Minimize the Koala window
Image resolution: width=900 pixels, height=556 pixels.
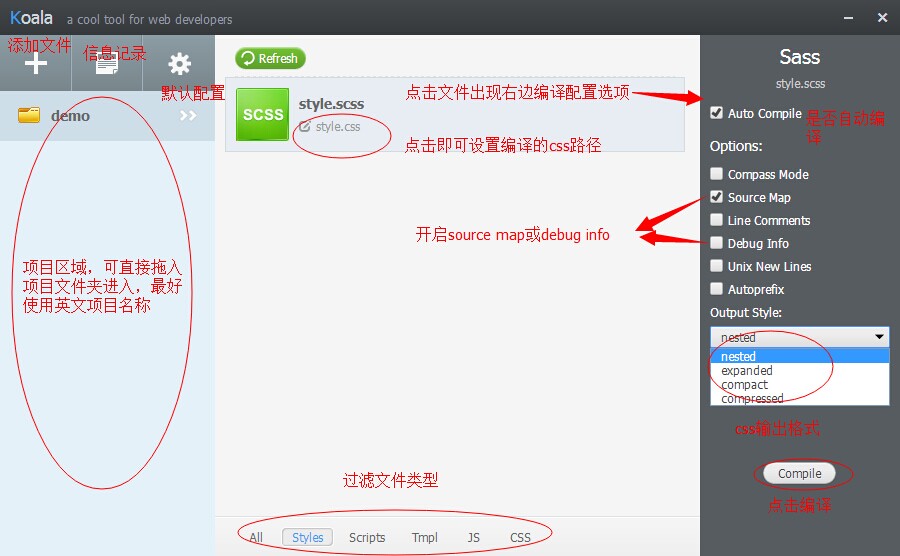click(848, 18)
